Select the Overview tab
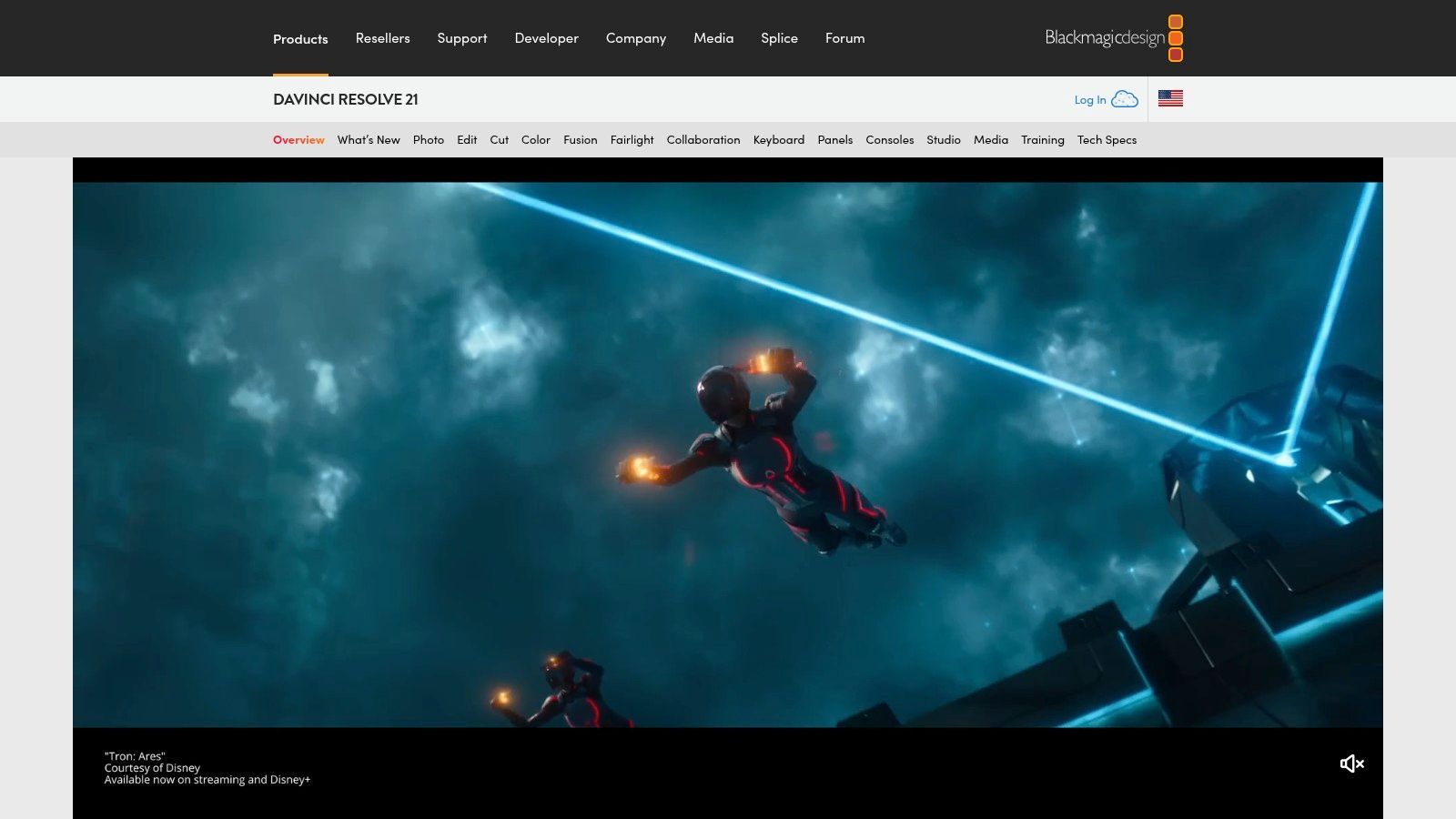This screenshot has height=819, width=1456. click(x=298, y=140)
